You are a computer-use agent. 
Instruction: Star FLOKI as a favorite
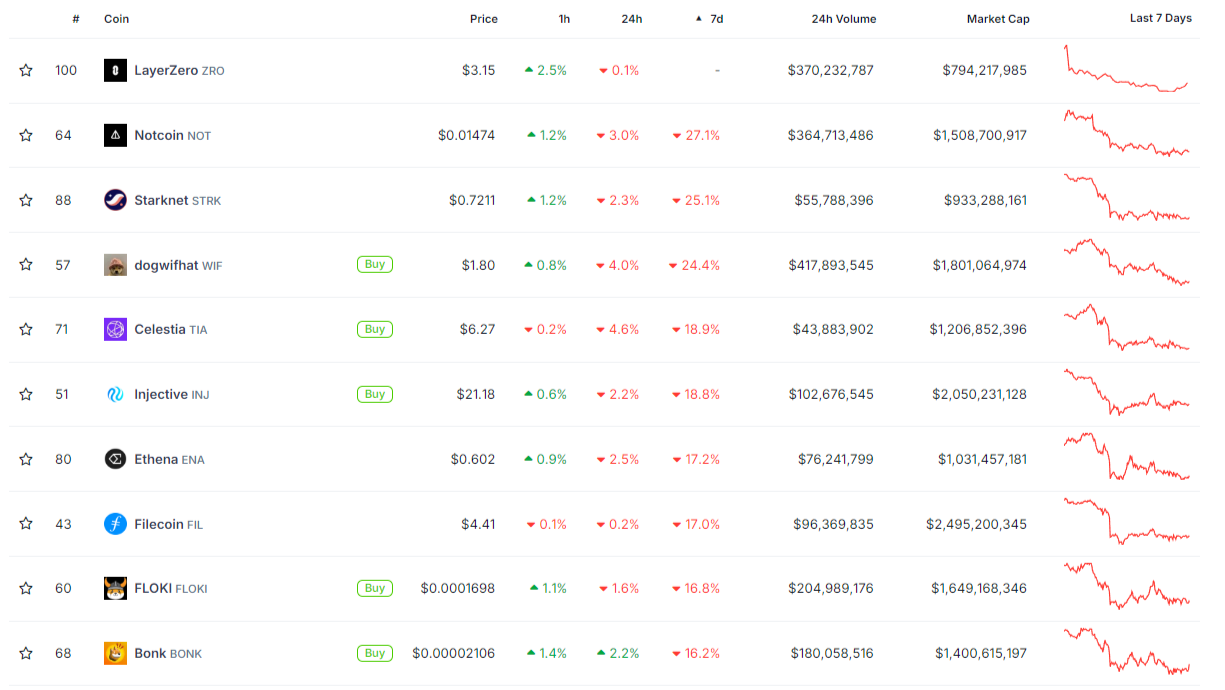26,588
